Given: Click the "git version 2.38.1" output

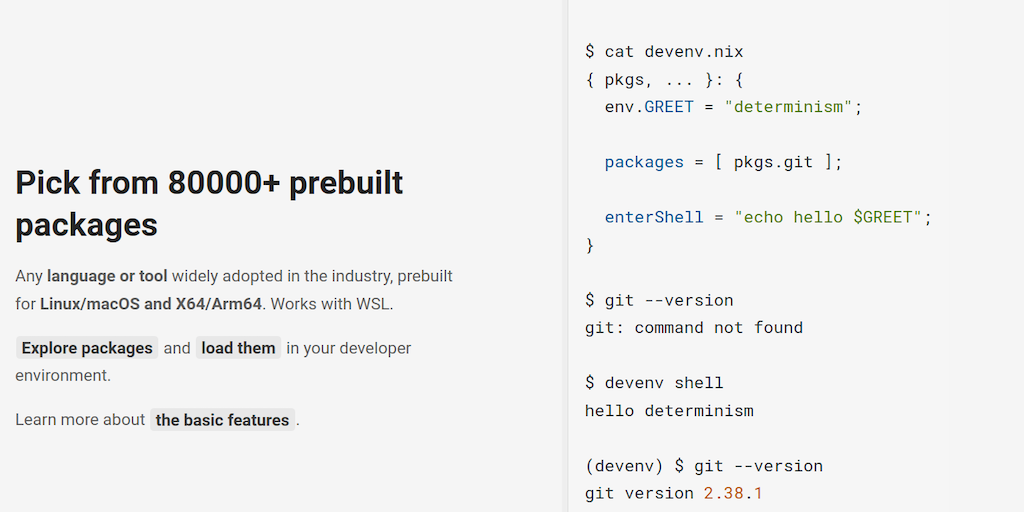Looking at the screenshot, I should click(673, 493).
